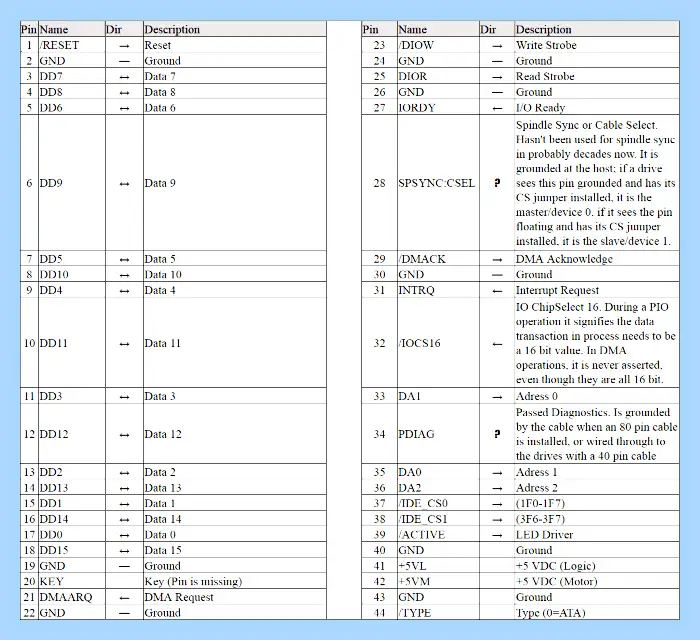Click the +5VL name cell
The height and width of the screenshot is (640, 700).
pos(438,565)
